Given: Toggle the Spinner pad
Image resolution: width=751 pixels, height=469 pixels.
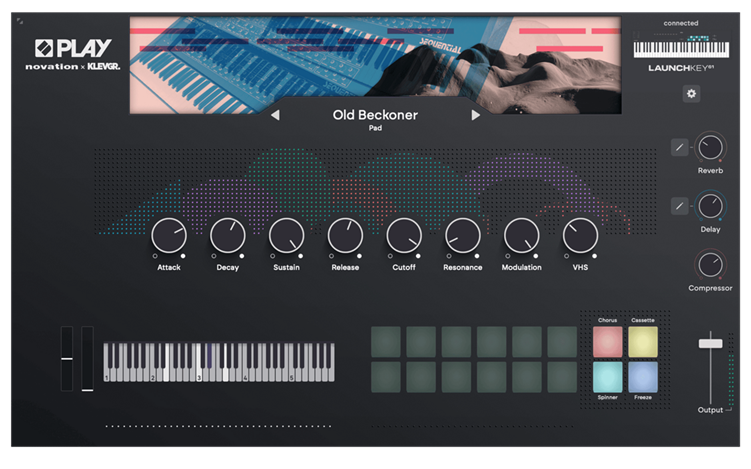Looking at the screenshot, I should click(607, 377).
